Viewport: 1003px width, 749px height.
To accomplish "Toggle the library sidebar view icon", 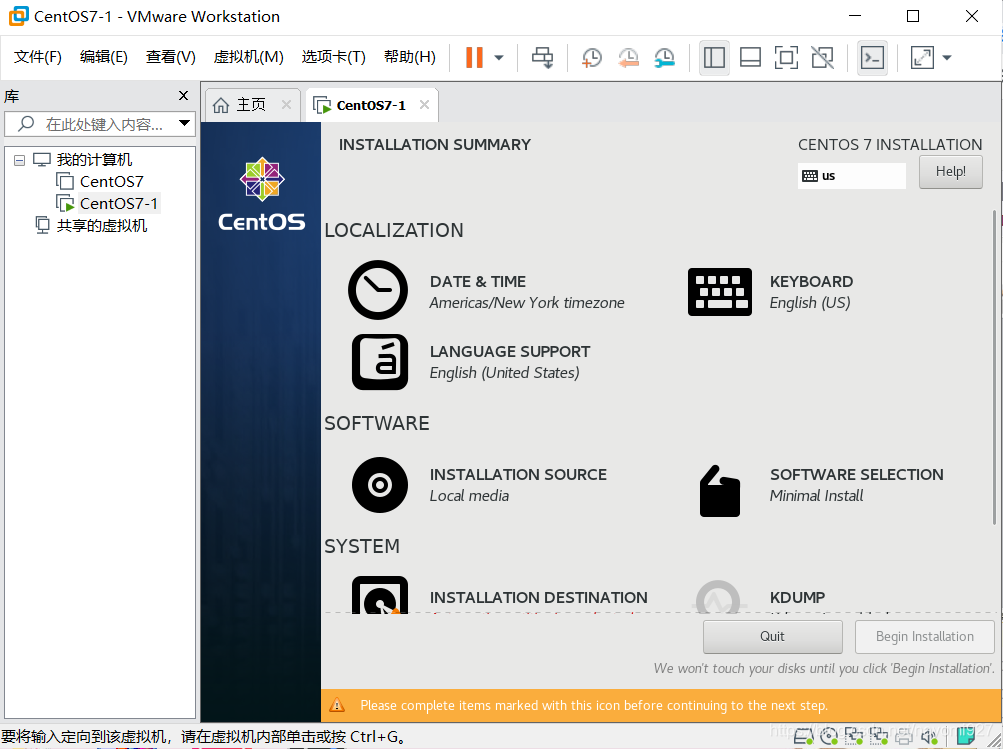I will tap(714, 58).
